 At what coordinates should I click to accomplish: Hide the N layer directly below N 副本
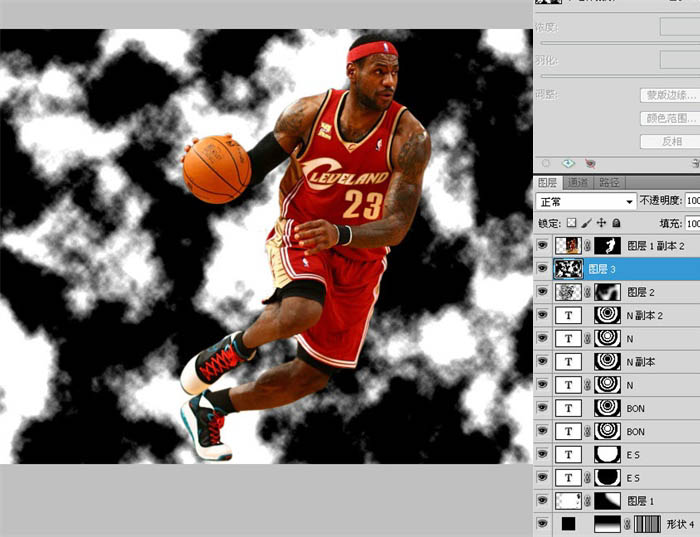[x=542, y=384]
